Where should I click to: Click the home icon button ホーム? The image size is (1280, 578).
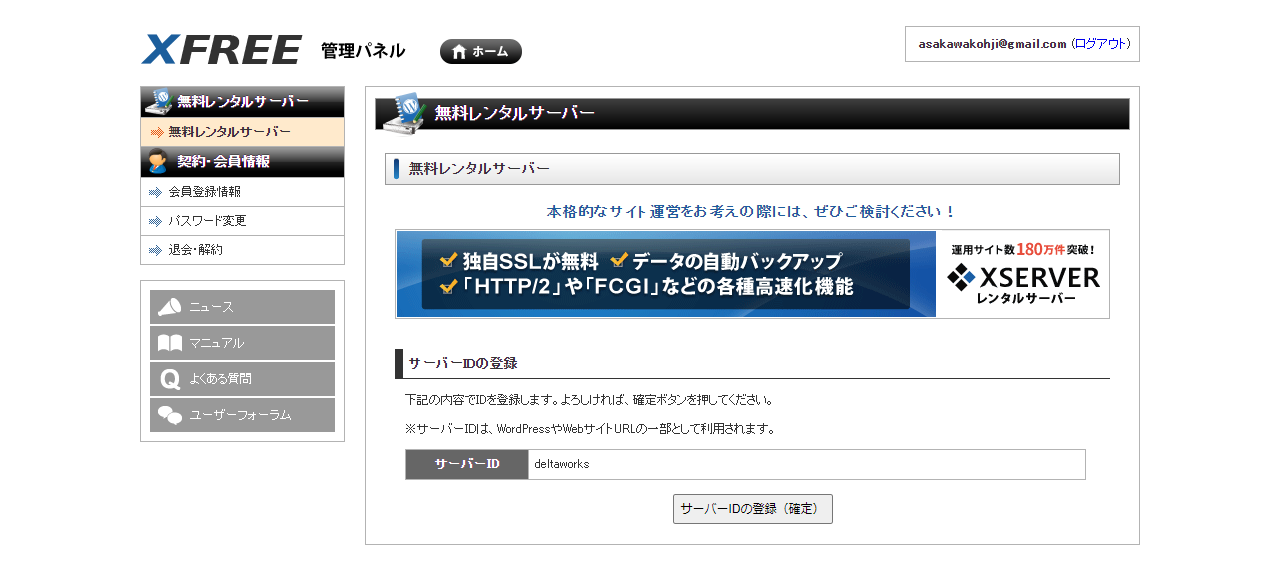pyautogui.click(x=480, y=52)
